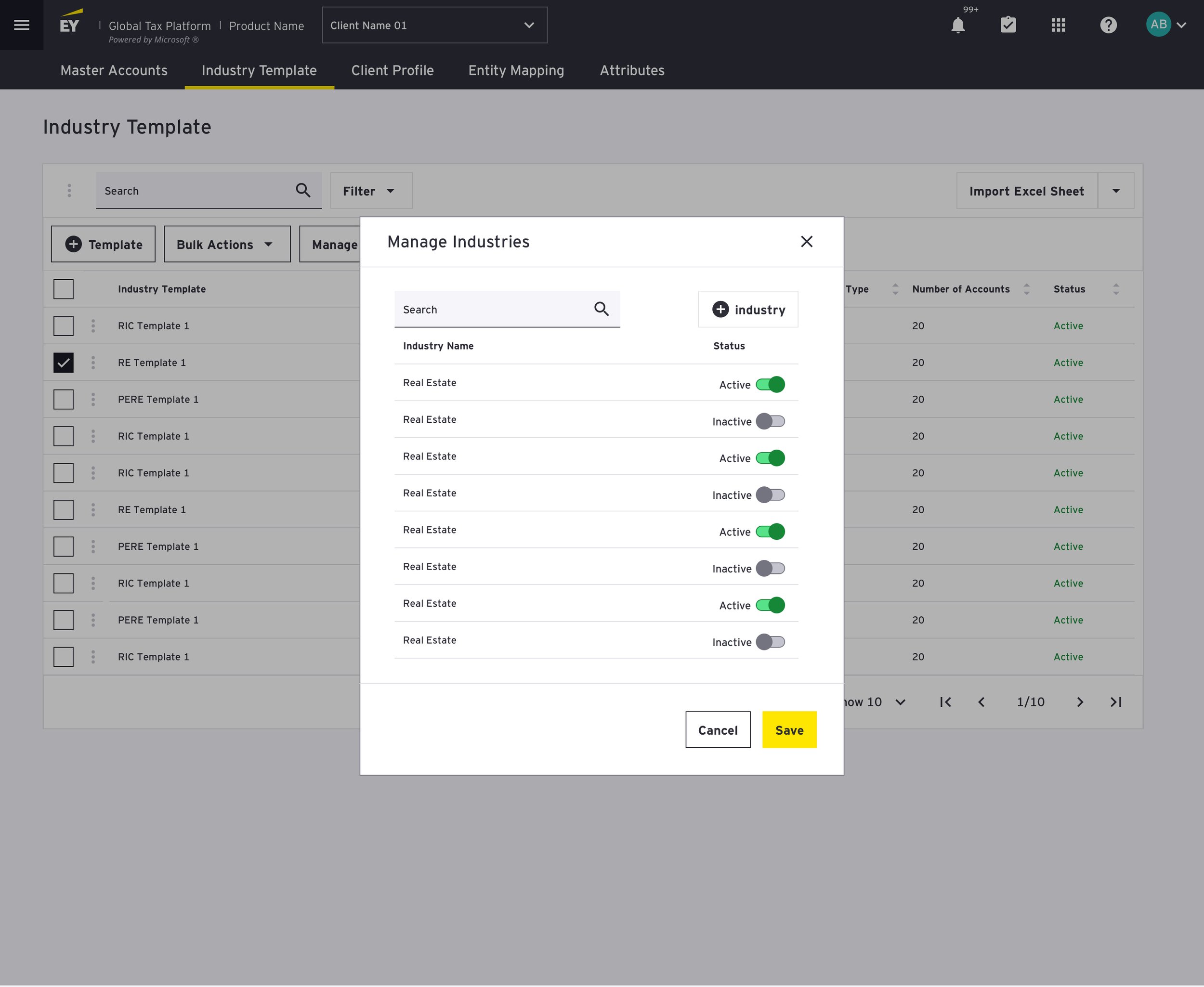This screenshot has width=1204, height=987.
Task: Go to last page of table
Action: [x=1116, y=702]
